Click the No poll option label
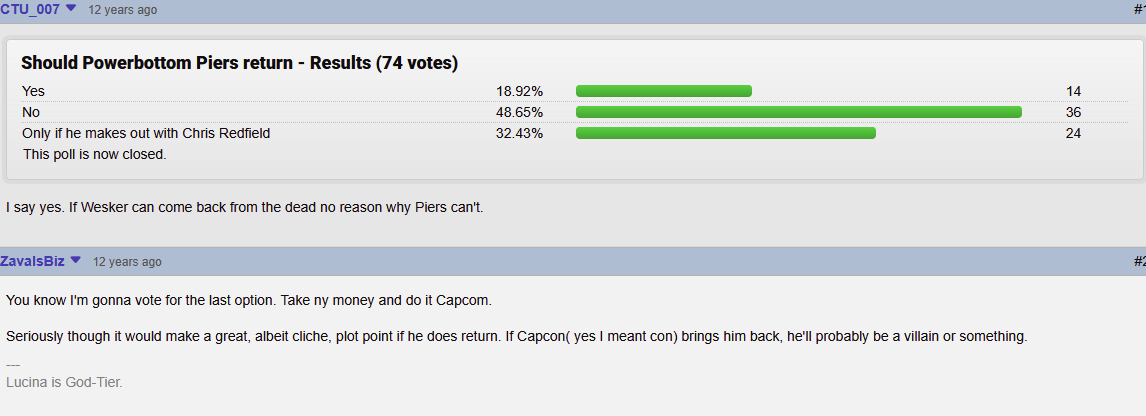This screenshot has height=416, width=1146. click(x=31, y=113)
